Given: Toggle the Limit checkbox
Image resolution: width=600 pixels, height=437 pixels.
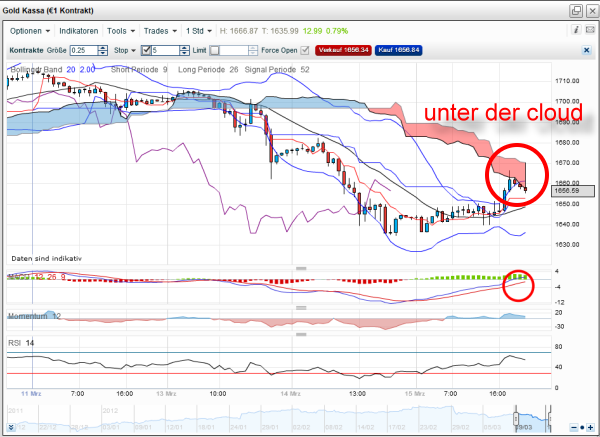Looking at the screenshot, I should click(x=214, y=50).
